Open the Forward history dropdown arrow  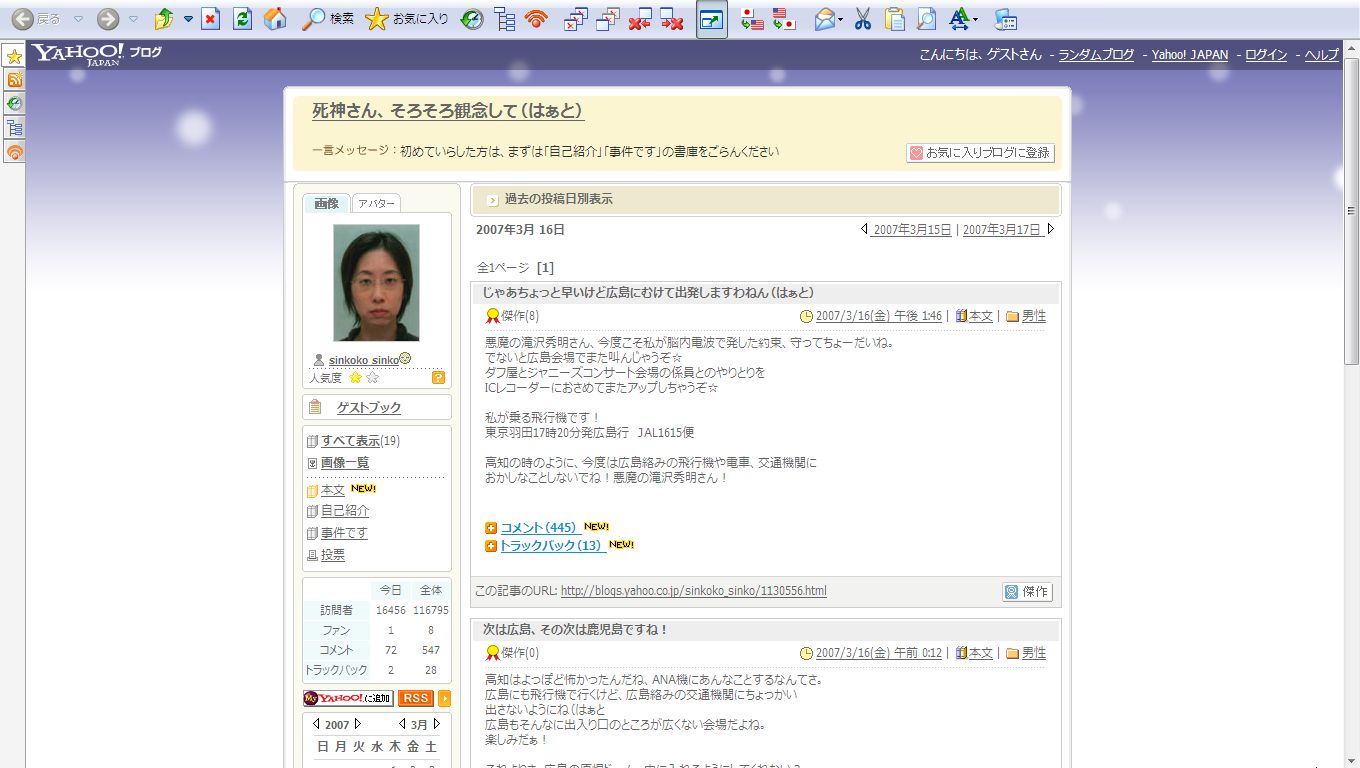click(133, 19)
